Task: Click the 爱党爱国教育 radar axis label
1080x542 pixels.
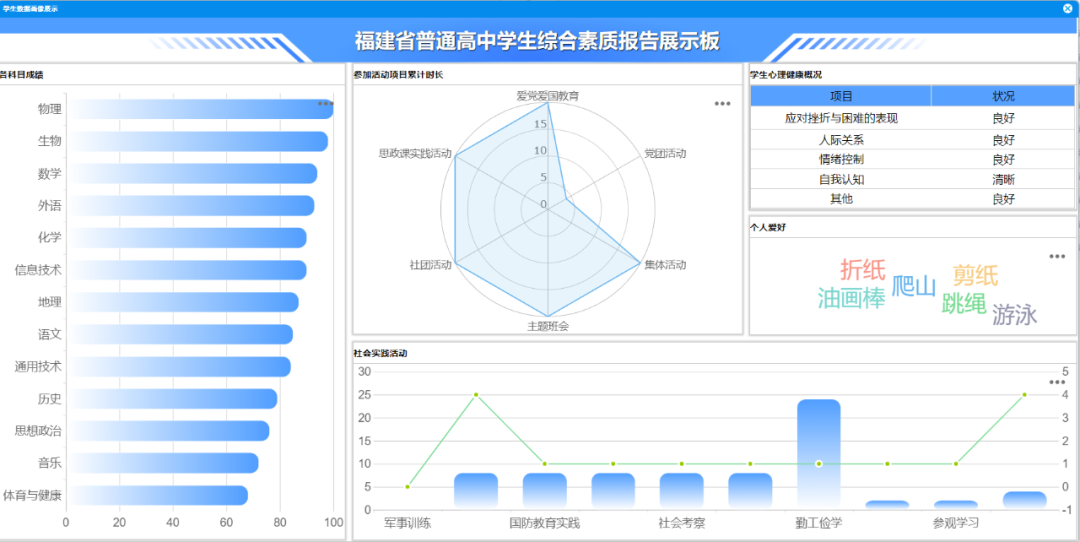Action: pyautogui.click(x=547, y=96)
